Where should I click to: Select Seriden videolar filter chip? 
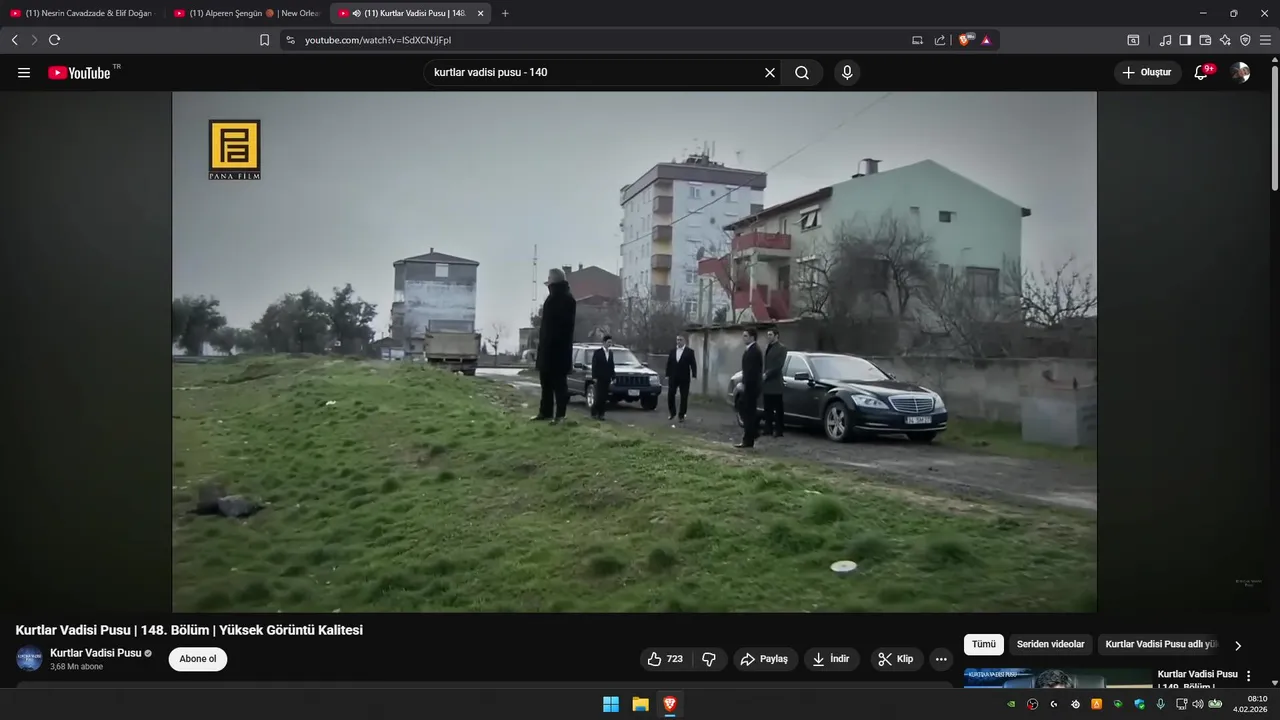coord(1050,645)
